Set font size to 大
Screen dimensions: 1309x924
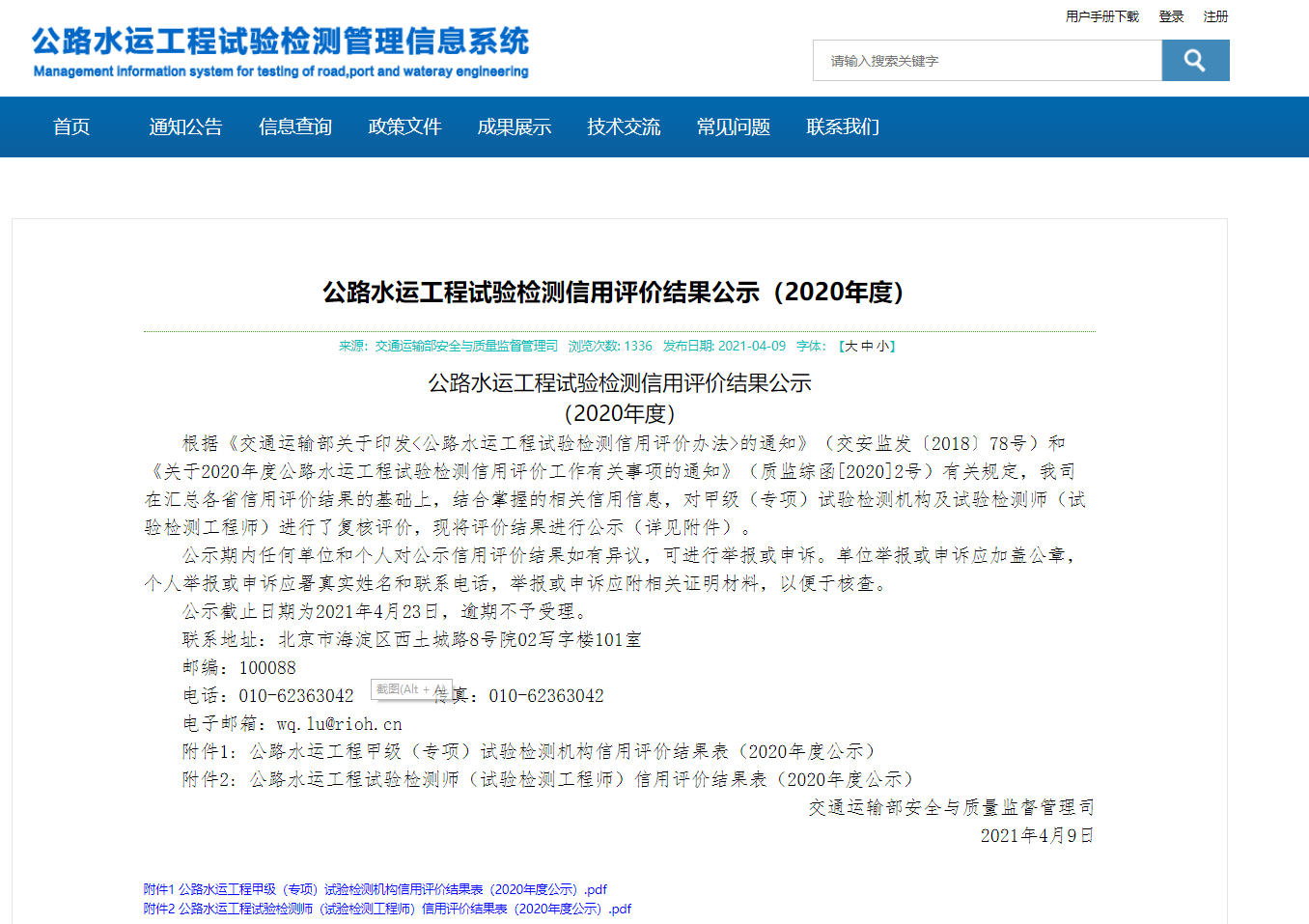pos(850,346)
